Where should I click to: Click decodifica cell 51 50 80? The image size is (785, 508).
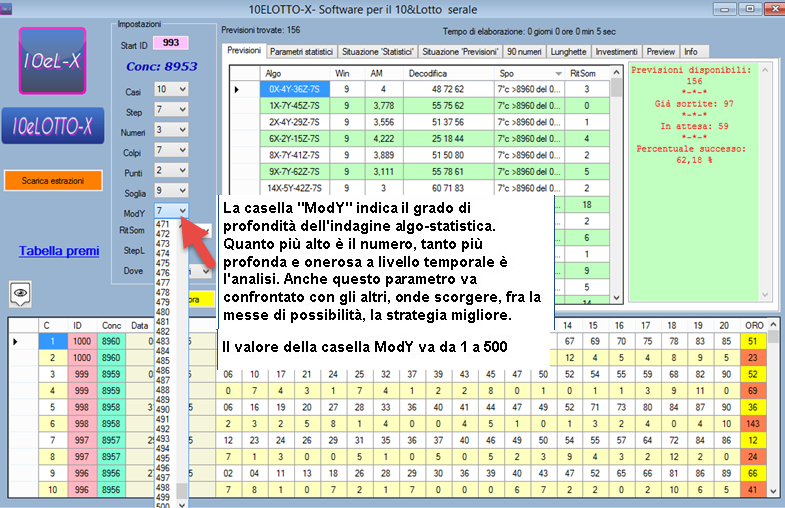click(448, 155)
